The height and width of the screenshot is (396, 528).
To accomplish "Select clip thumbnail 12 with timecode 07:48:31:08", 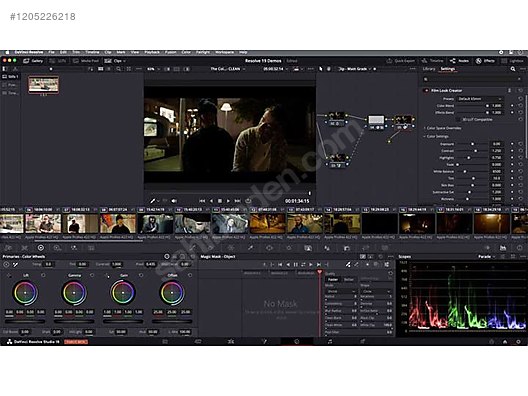I will (267, 224).
